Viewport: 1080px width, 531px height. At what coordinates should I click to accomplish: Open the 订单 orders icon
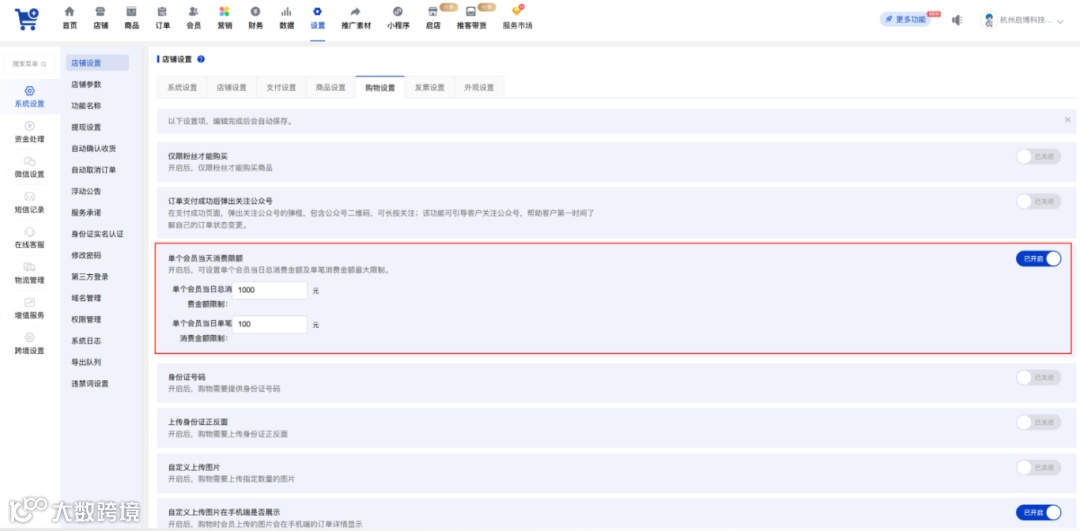[163, 12]
